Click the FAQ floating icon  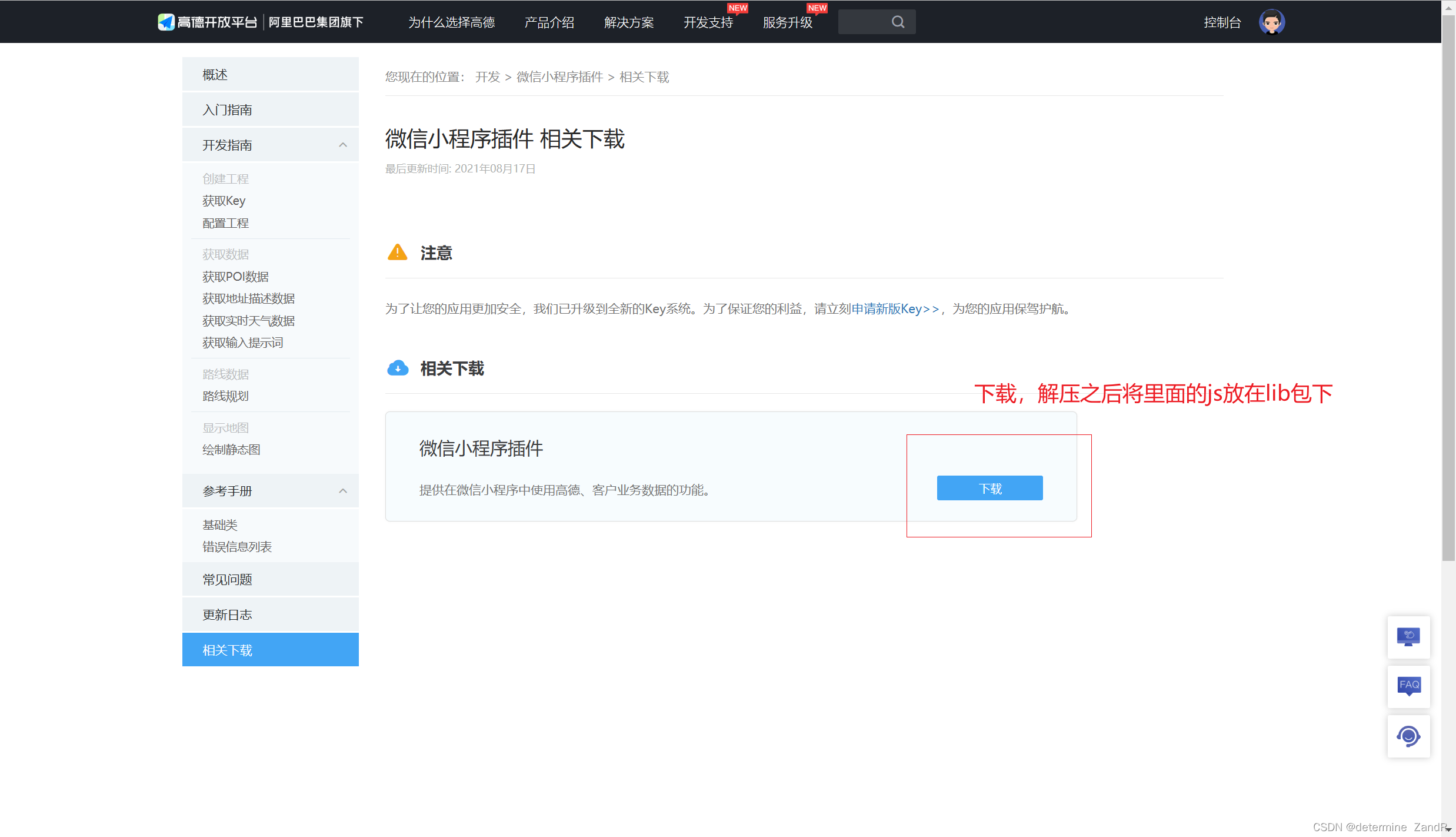tap(1408, 686)
